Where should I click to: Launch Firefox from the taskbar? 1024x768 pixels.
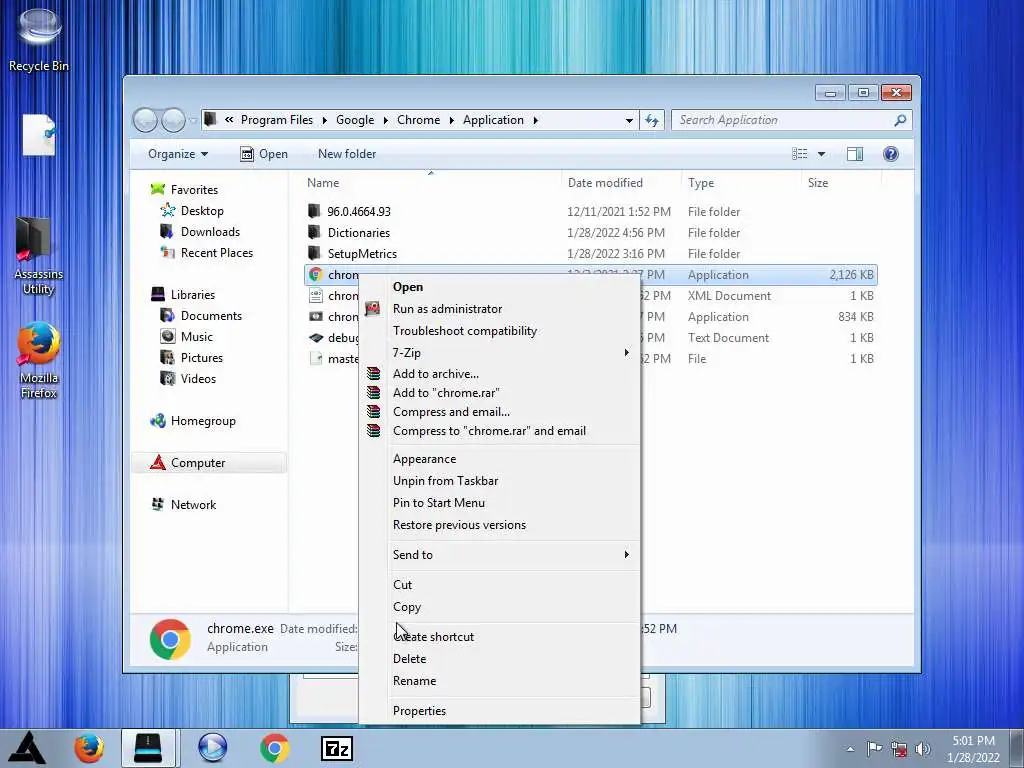(x=89, y=748)
